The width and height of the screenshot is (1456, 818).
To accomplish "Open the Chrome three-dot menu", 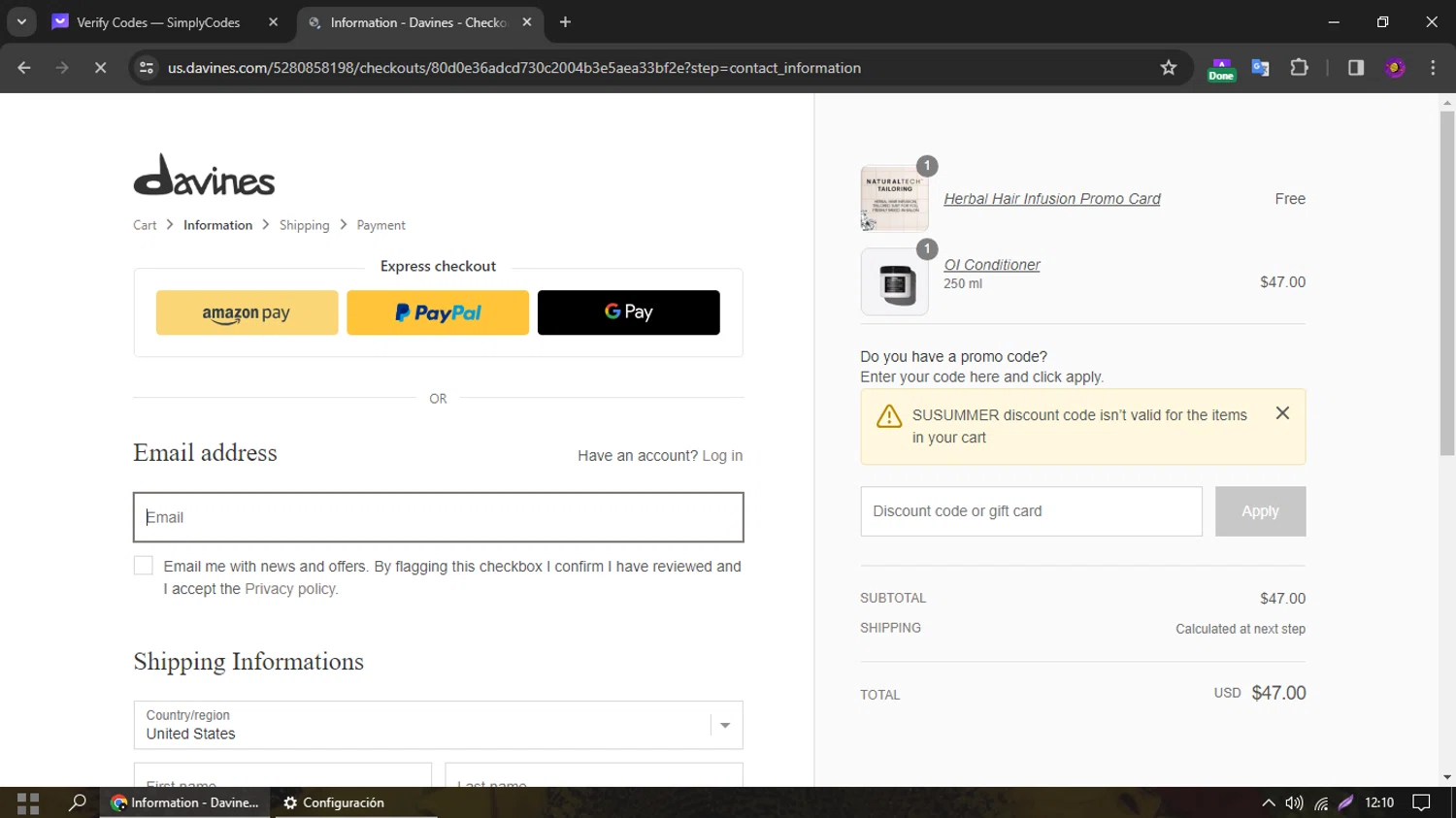I will [x=1433, y=68].
